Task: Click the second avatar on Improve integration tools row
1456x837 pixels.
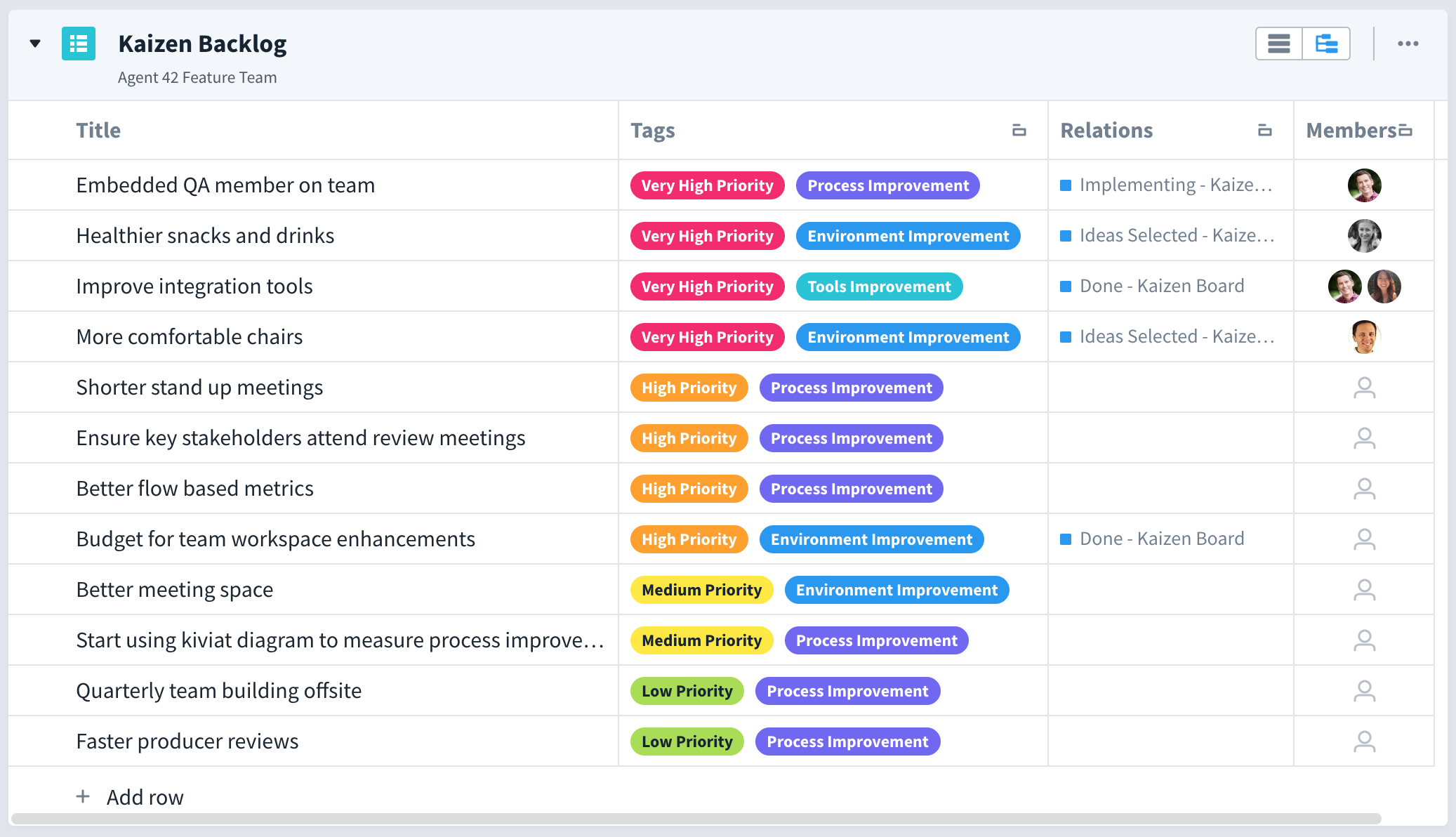Action: pos(1384,286)
